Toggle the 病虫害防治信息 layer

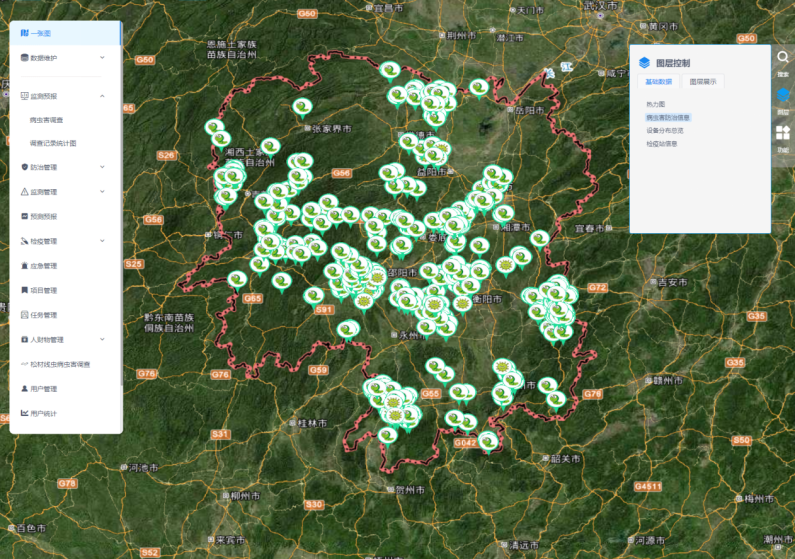(x=668, y=117)
